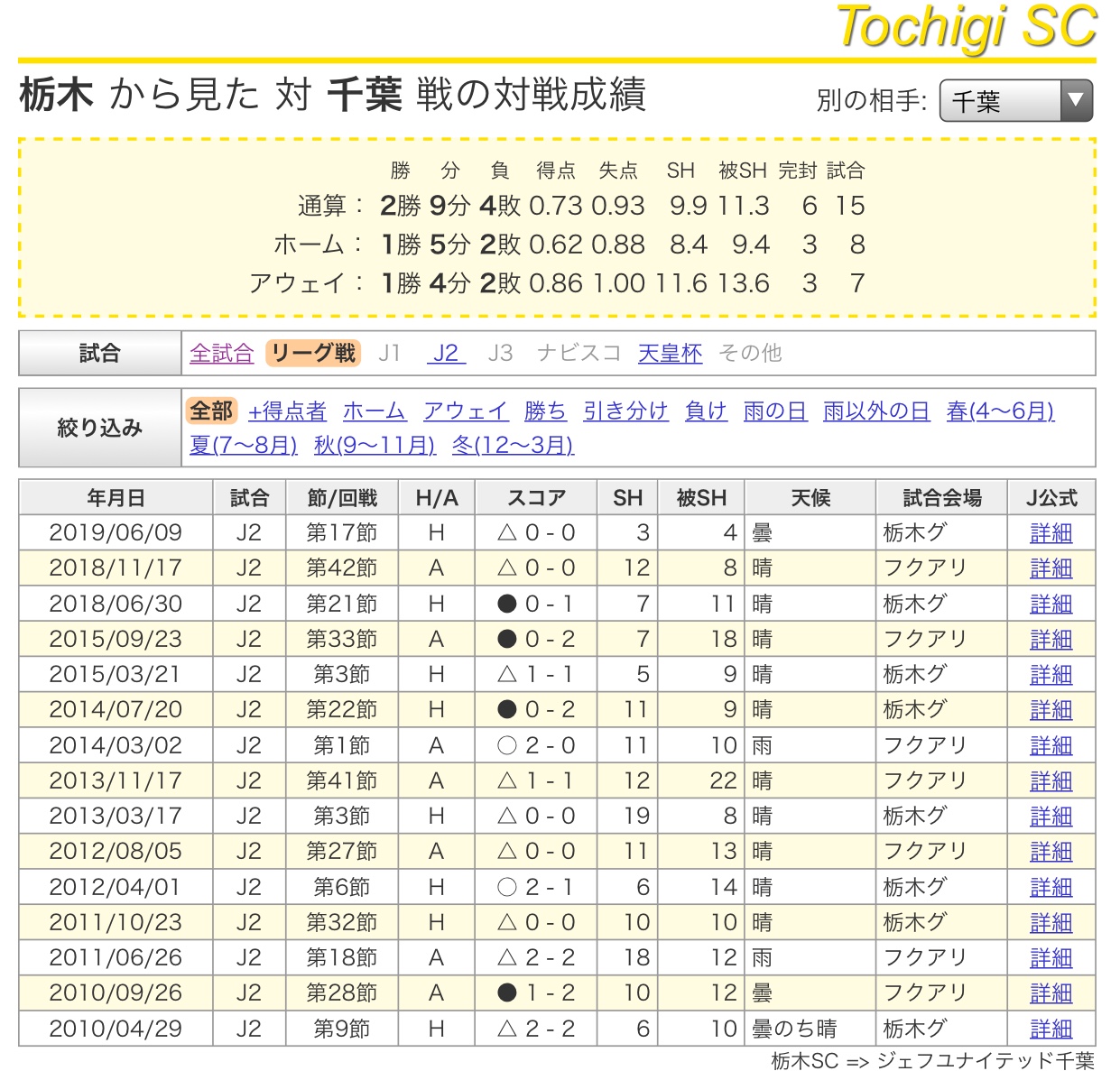The image size is (1120, 1071).
Task: Open 詳細 for the 2010/09/26 match
Action: 1051,993
